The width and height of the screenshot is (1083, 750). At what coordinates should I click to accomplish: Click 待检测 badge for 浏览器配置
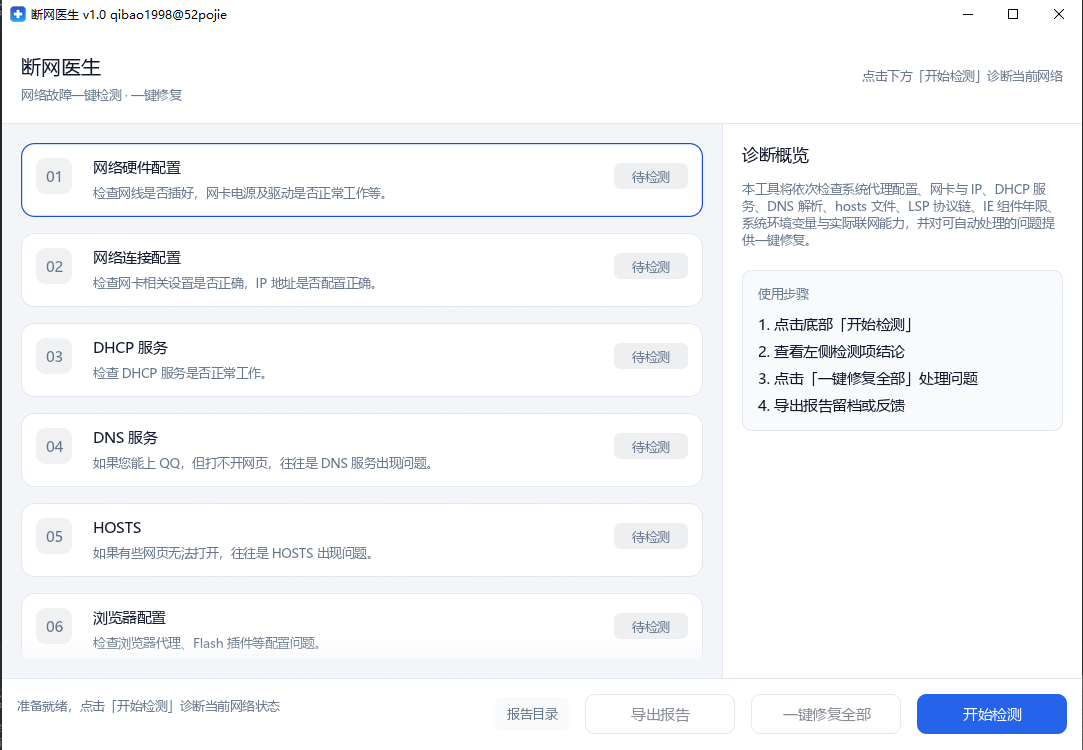click(x=651, y=626)
